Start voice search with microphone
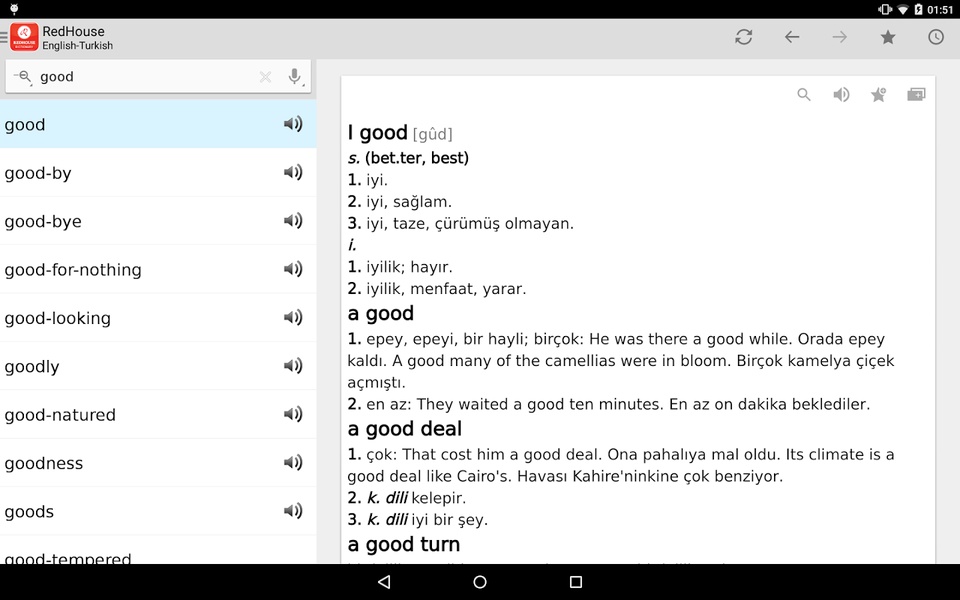The height and width of the screenshot is (600, 960). click(295, 77)
